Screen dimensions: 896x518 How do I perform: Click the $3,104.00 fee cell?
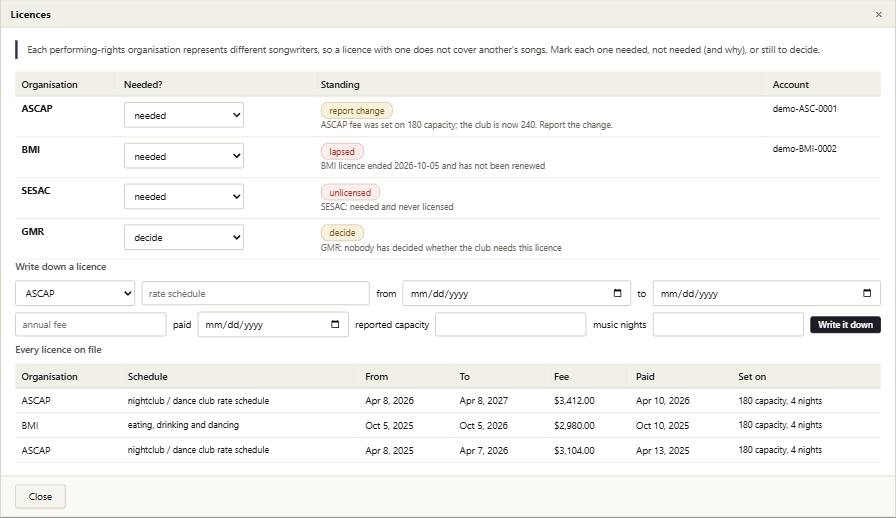click(x=574, y=451)
